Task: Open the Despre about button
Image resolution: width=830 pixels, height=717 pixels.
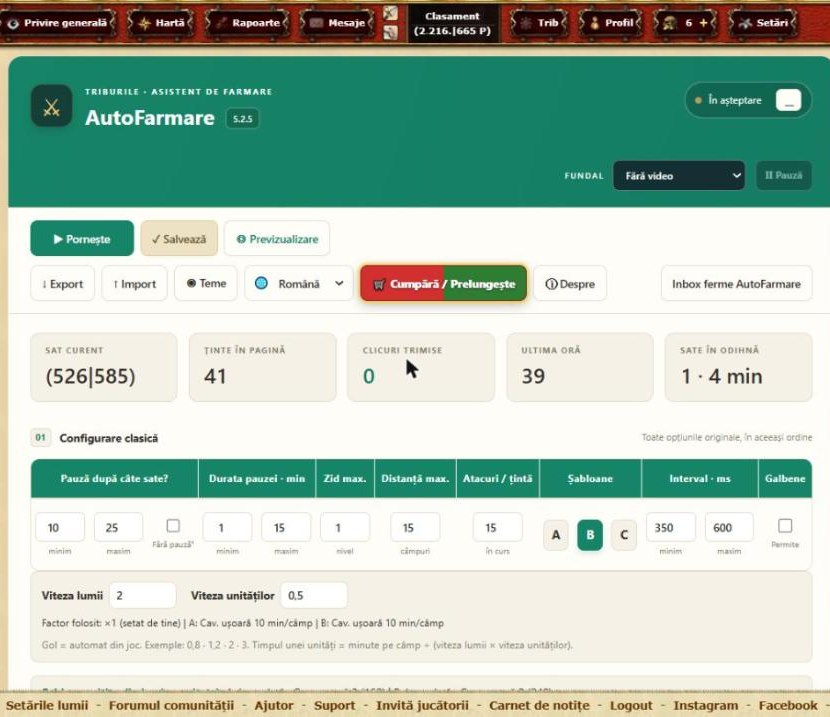Action: [x=570, y=284]
